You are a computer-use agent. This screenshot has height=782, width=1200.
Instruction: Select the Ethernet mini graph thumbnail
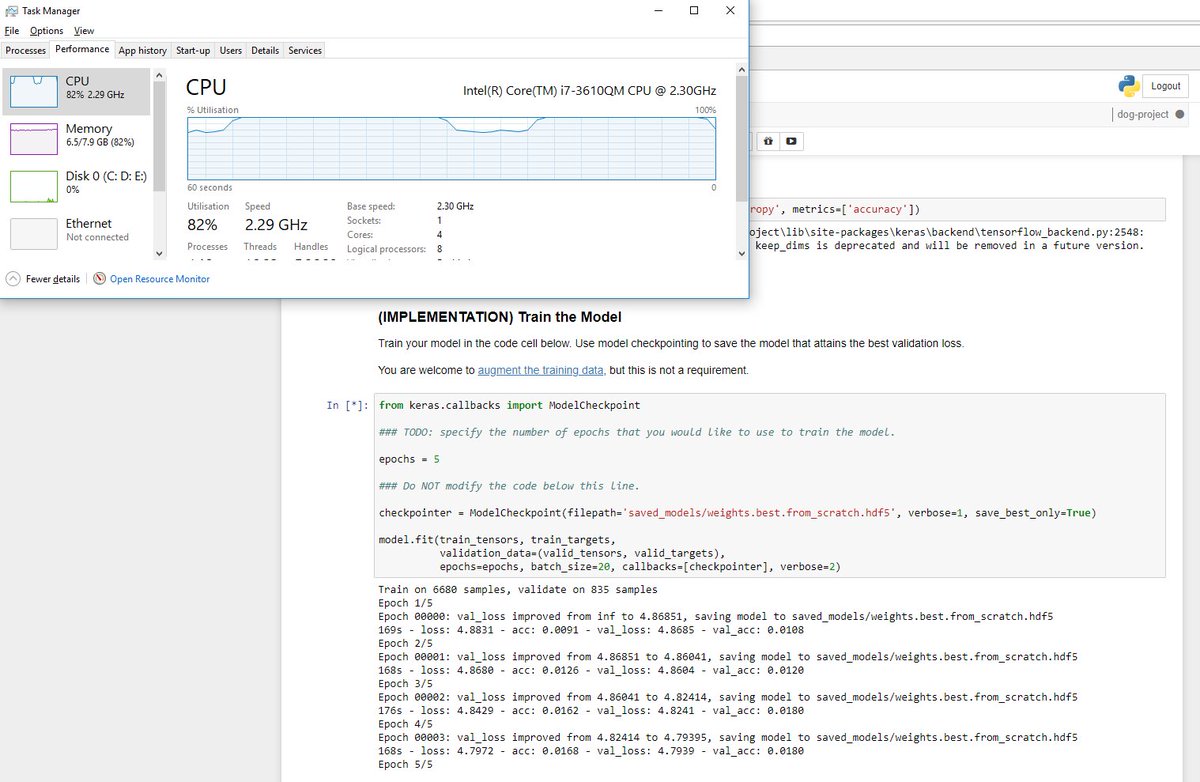(x=34, y=233)
